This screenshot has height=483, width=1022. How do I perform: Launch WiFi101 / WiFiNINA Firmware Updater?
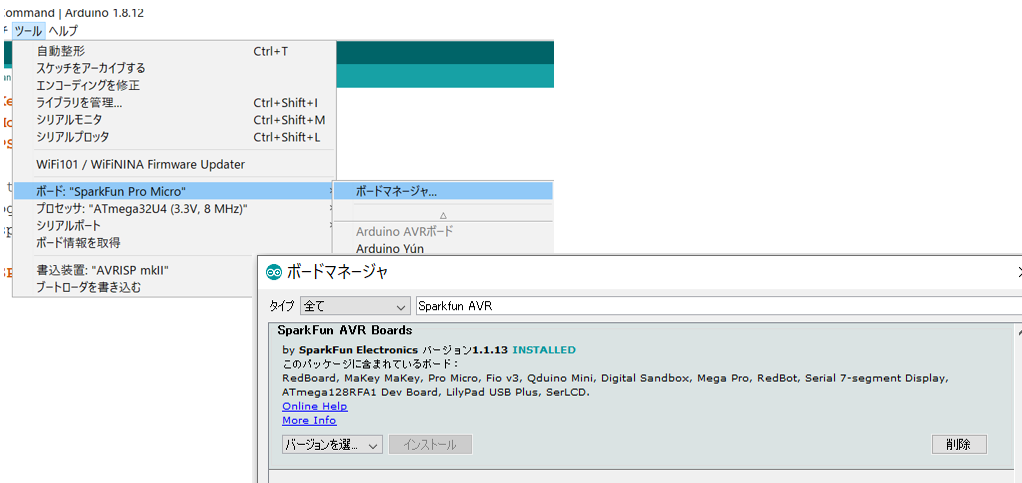[174, 164]
